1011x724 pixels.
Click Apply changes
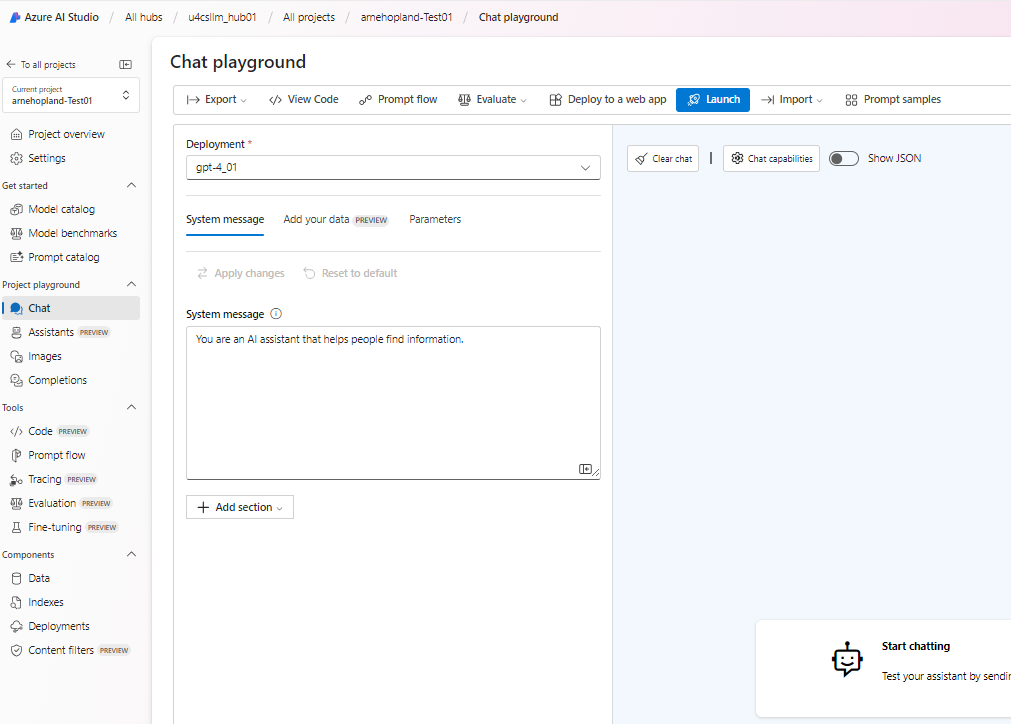[240, 273]
